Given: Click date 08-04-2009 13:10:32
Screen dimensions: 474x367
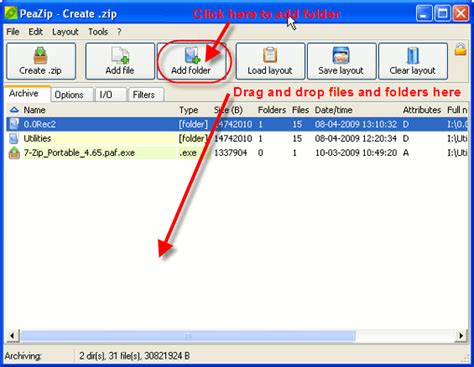Looking at the screenshot, I should (x=356, y=124).
